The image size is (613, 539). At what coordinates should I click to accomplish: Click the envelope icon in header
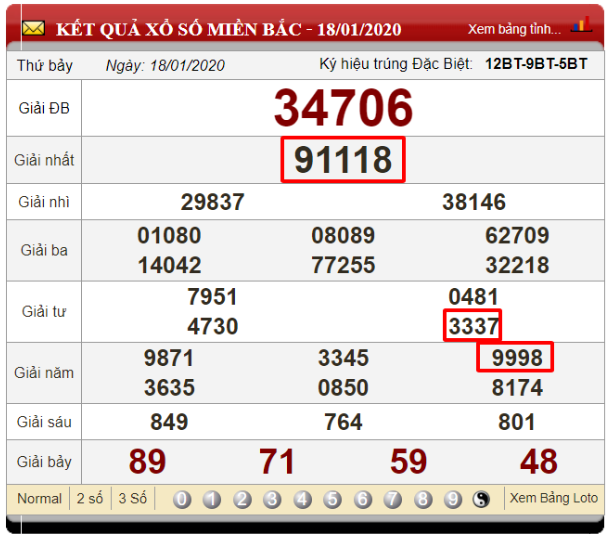(x=33, y=28)
